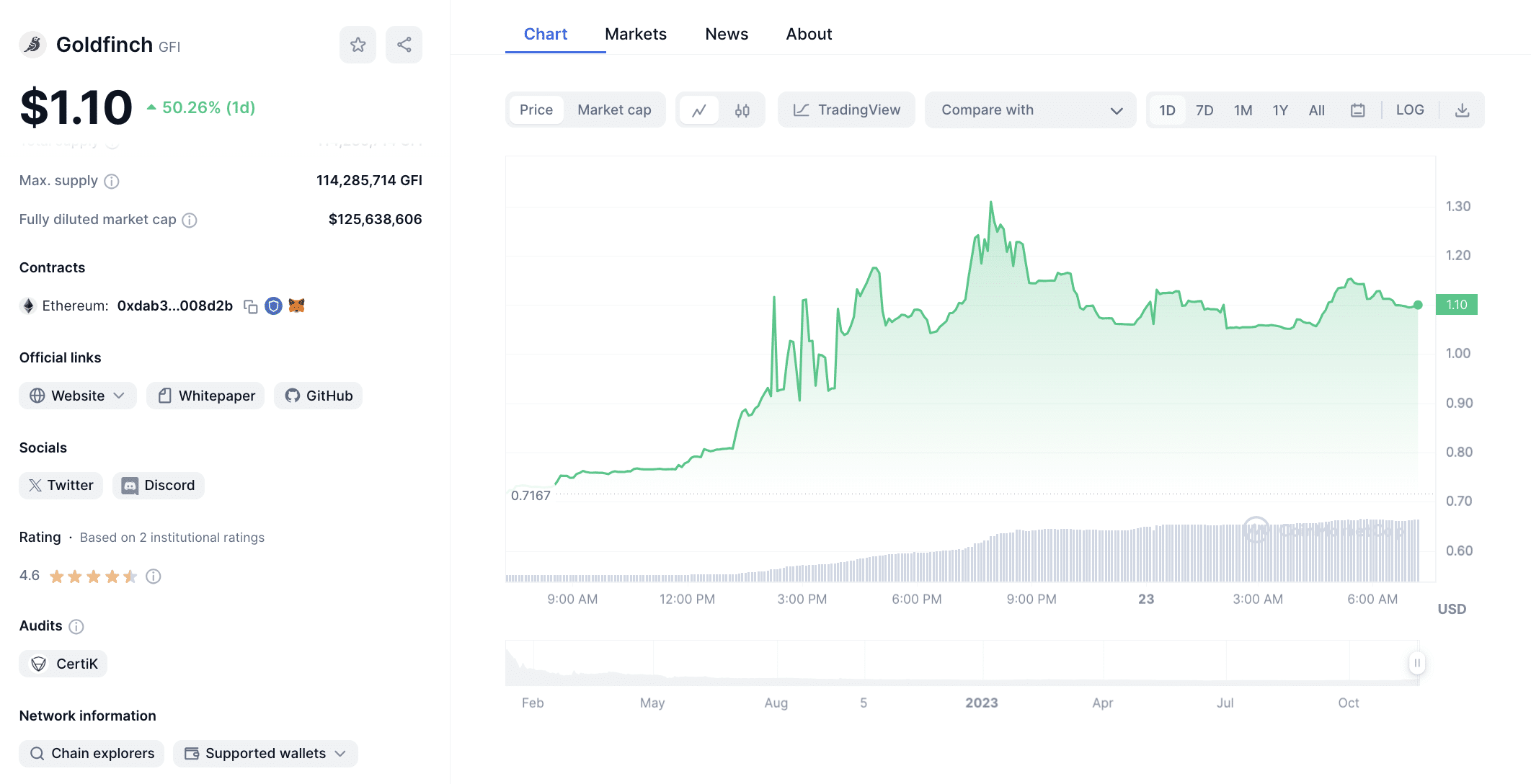The image size is (1531, 784).
Task: Open the Twitter social link
Action: [x=61, y=486]
